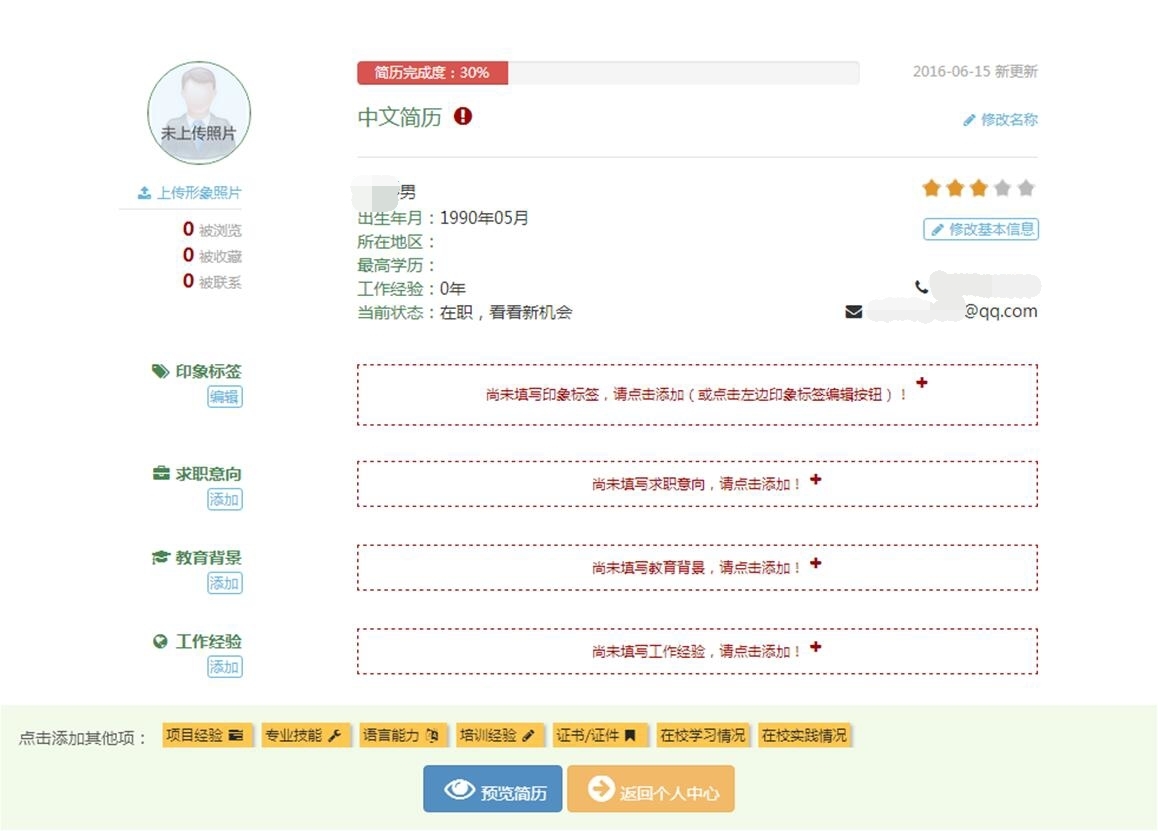This screenshot has width=1158, height=831.
Task: Click the profile photo placeholder avatar
Action: tap(199, 113)
